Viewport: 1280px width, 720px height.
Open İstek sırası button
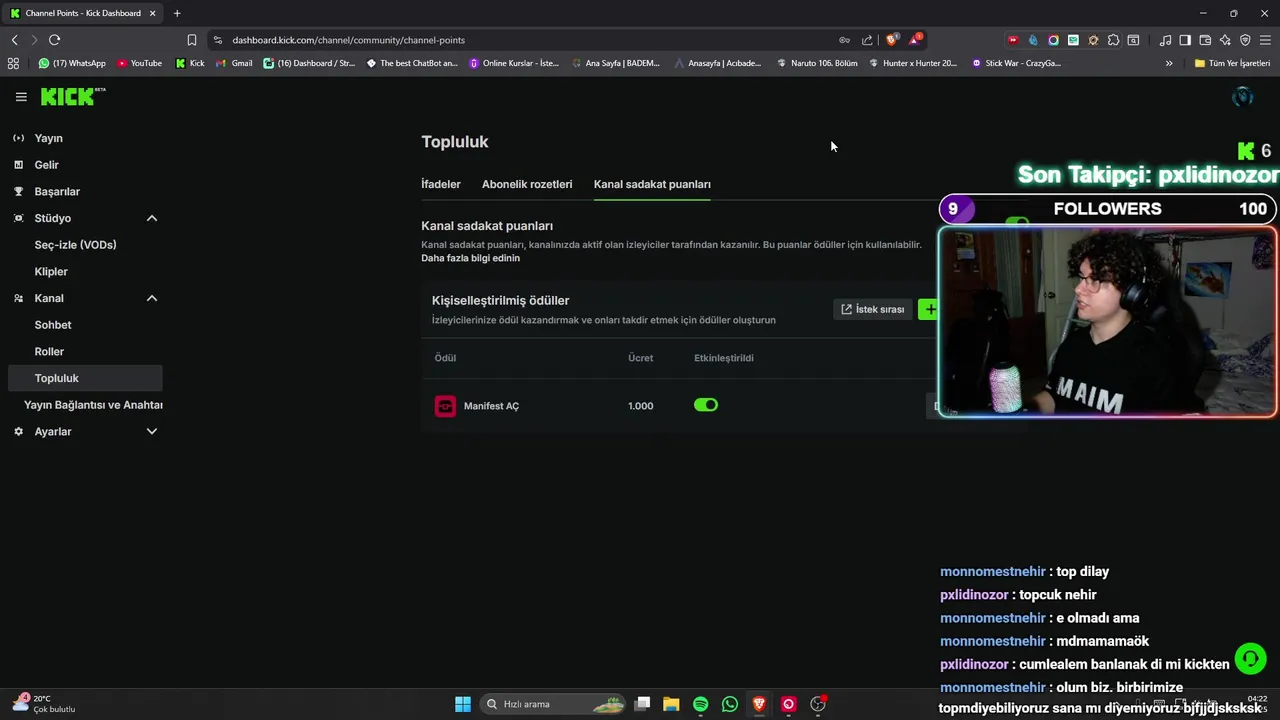pyautogui.click(x=872, y=309)
